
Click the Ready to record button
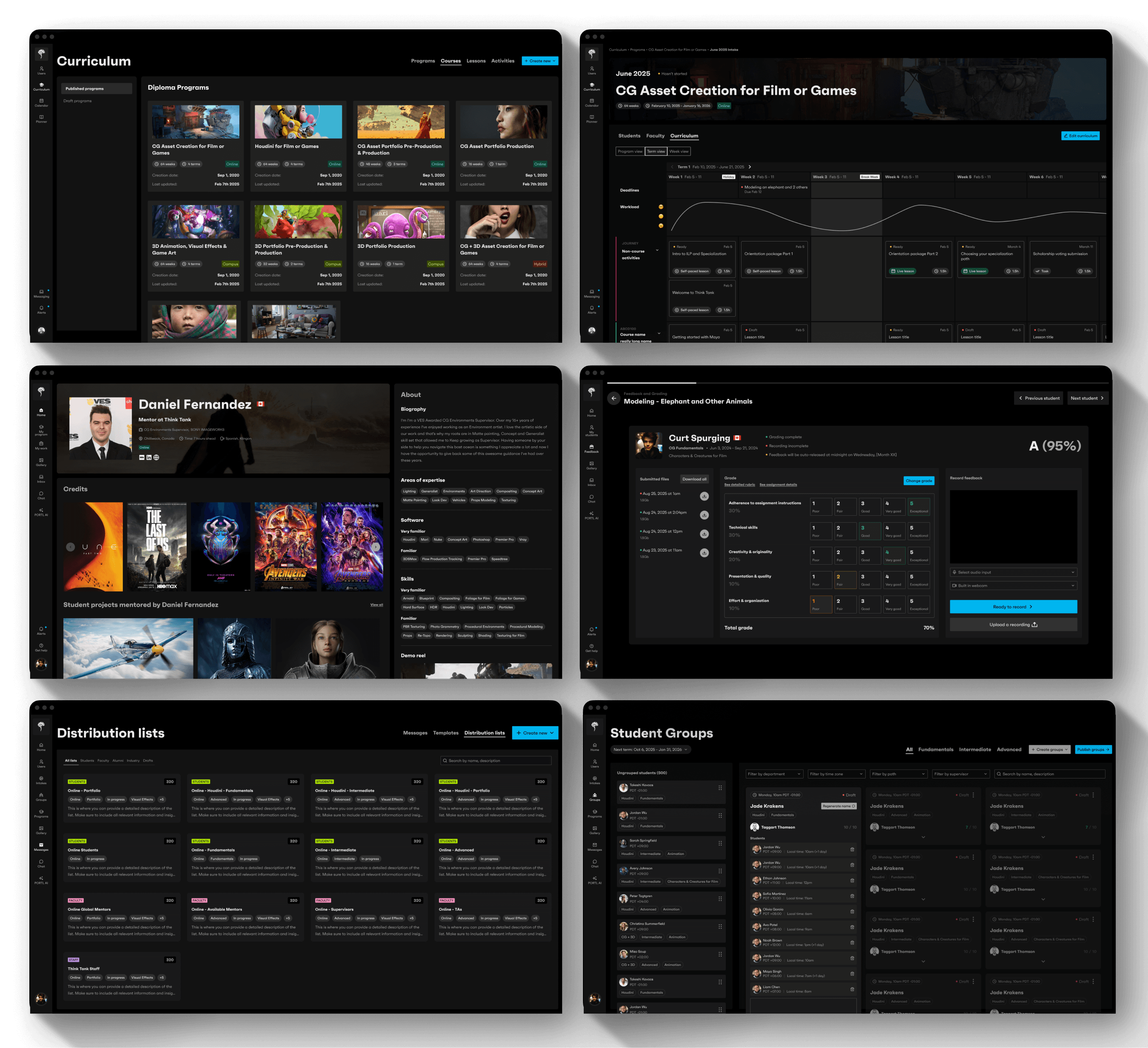pyautogui.click(x=1012, y=606)
